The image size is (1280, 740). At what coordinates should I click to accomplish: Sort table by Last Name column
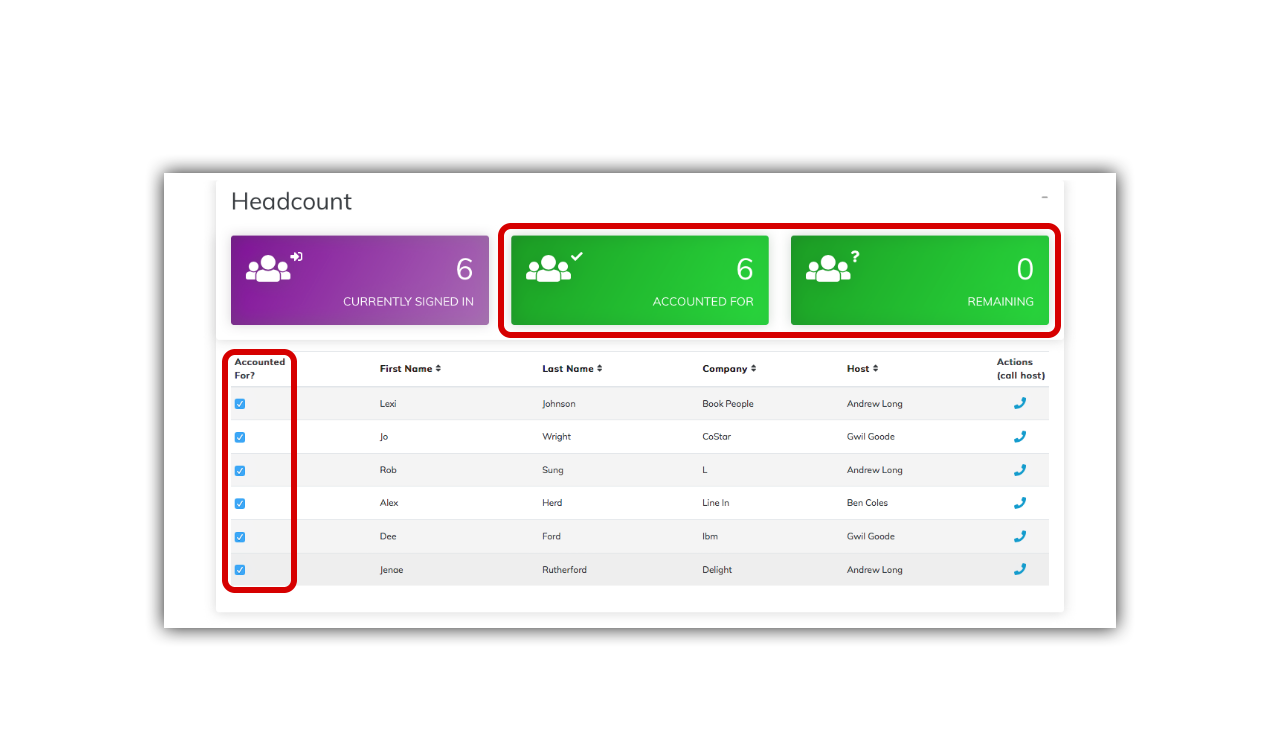[572, 369]
